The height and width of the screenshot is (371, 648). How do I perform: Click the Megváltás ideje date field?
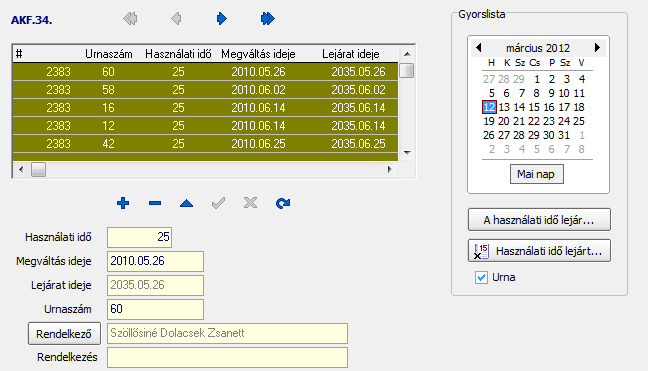pyautogui.click(x=155, y=261)
